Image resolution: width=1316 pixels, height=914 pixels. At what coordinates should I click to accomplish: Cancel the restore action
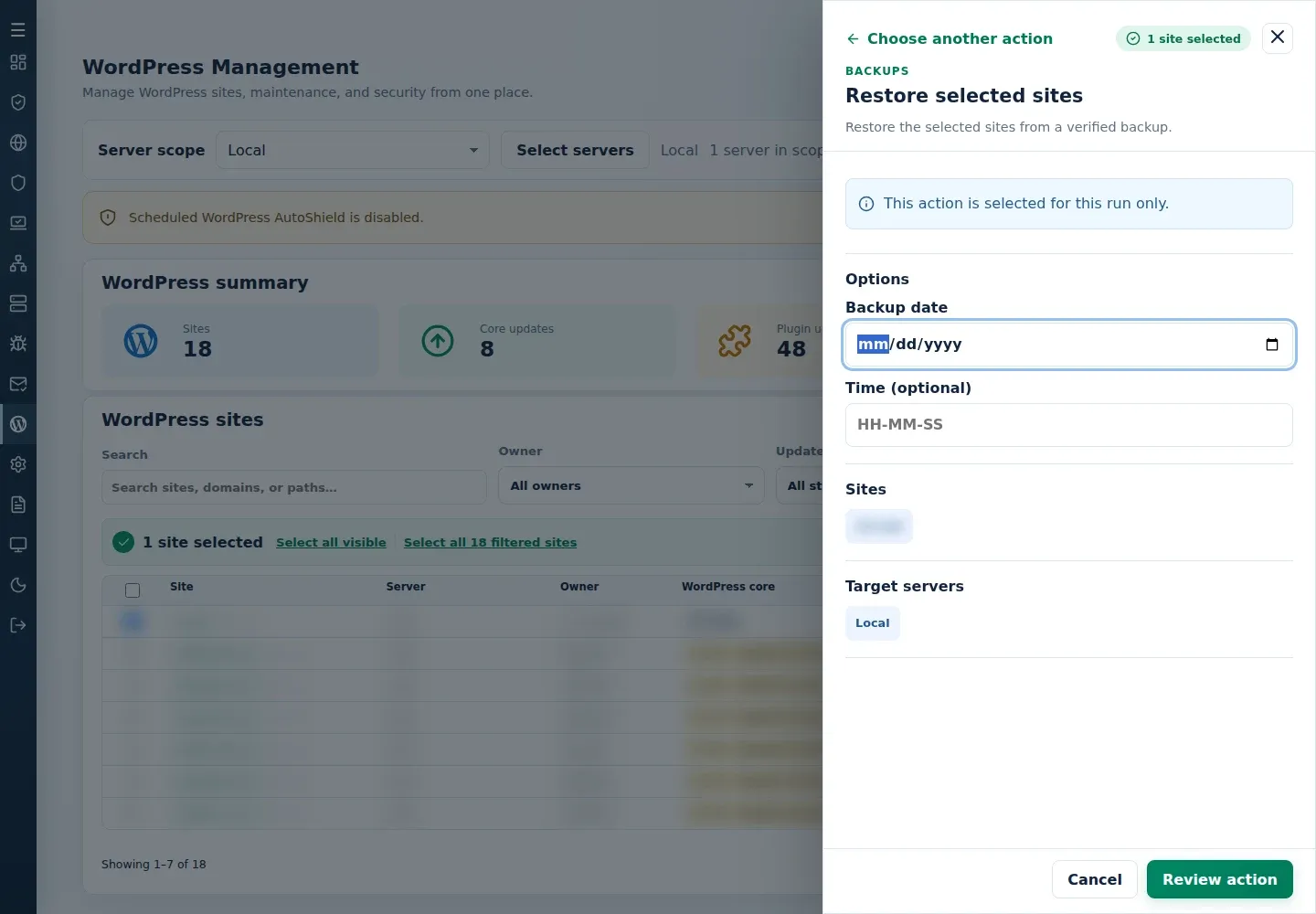[x=1094, y=879]
